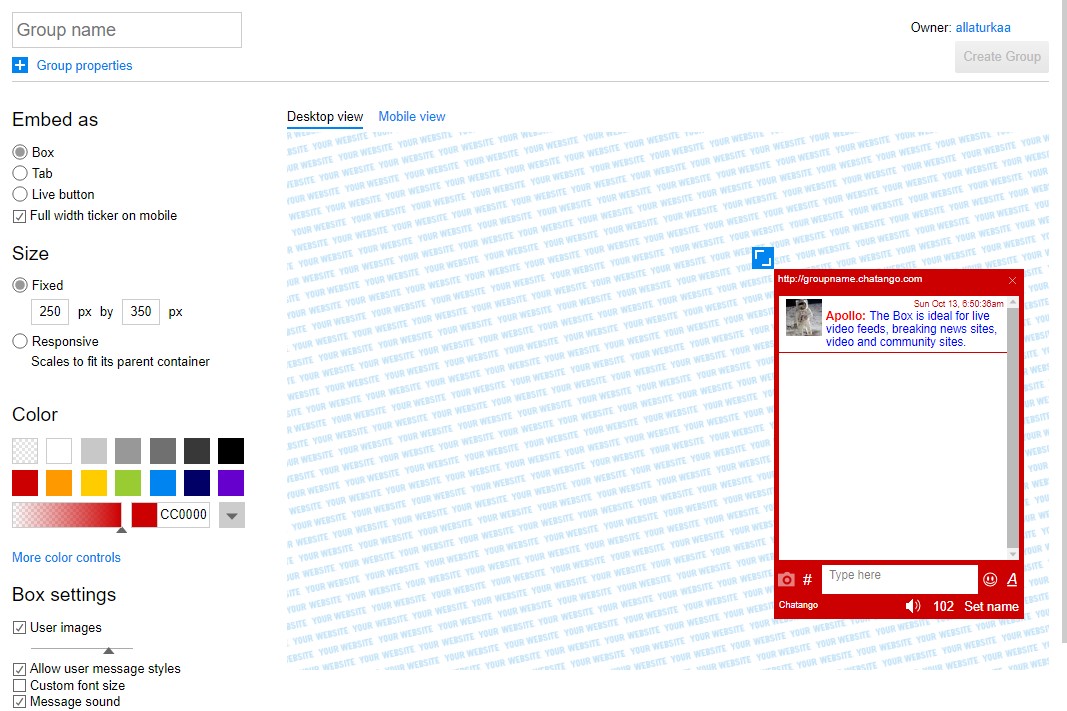Click the hashtag icon in chat box
The image size is (1067, 711).
point(808,580)
